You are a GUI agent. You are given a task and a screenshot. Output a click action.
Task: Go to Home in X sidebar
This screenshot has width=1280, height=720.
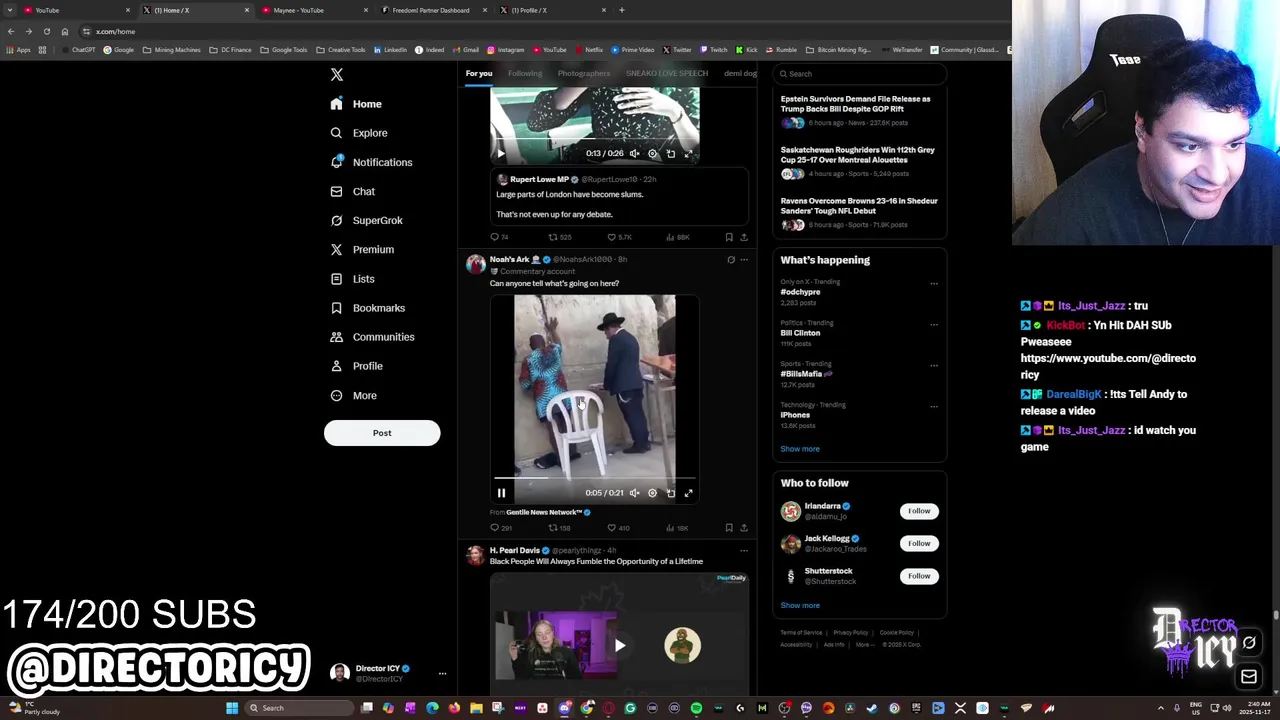356,104
